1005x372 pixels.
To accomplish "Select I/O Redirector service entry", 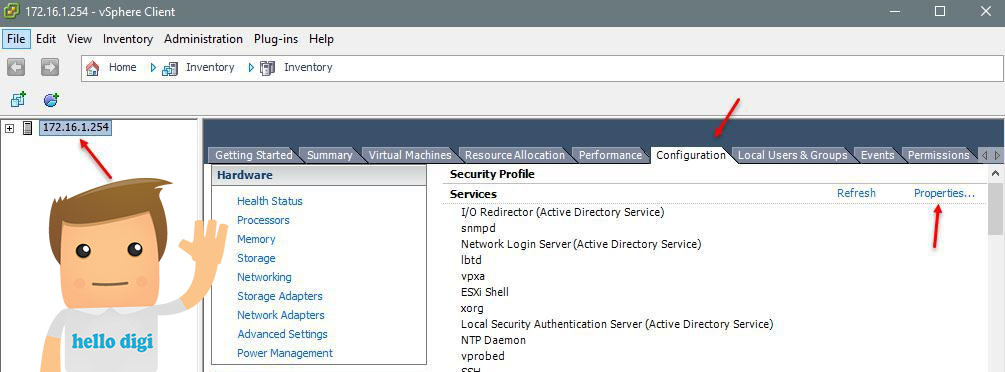I will coord(562,212).
